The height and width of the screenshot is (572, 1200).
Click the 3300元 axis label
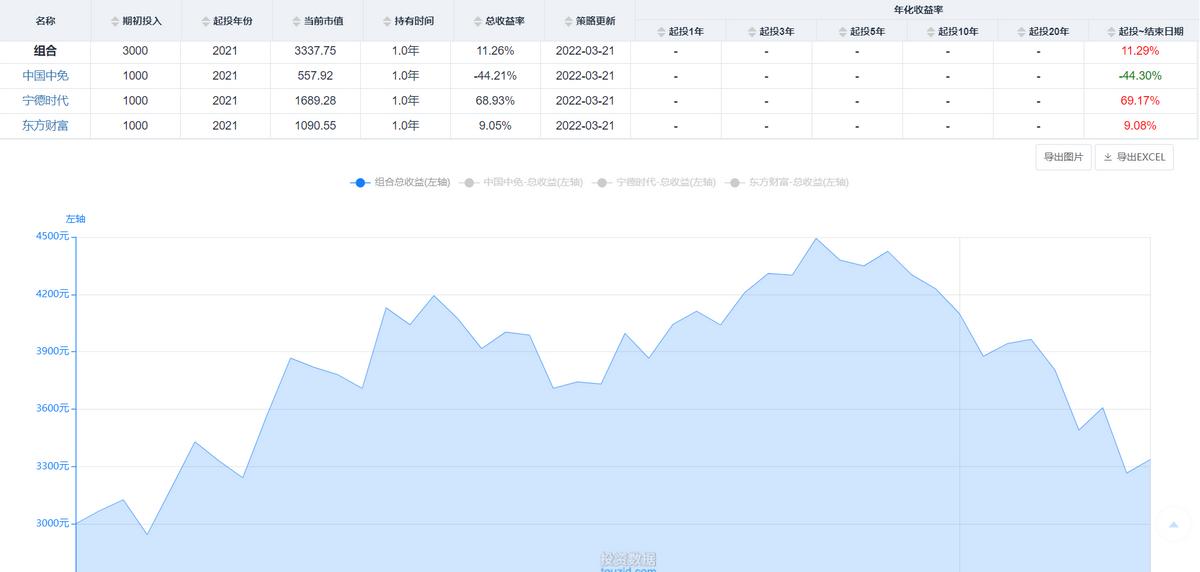click(50, 466)
